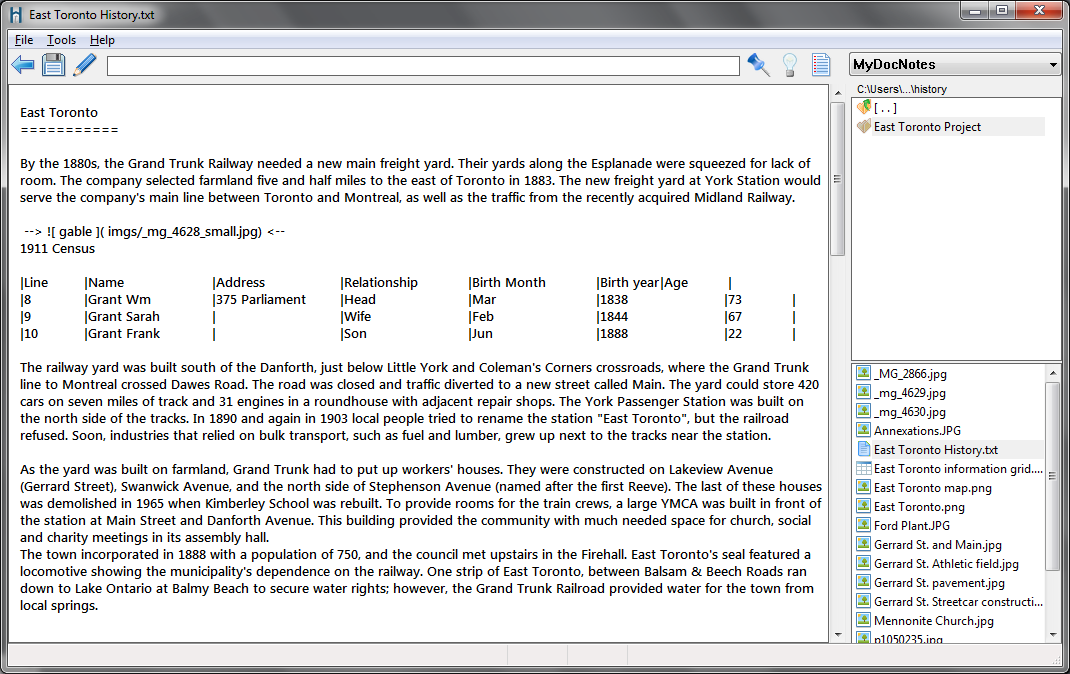This screenshot has height=674, width=1070.
Task: Click the pushpin icon in toolbar
Action: tap(759, 65)
